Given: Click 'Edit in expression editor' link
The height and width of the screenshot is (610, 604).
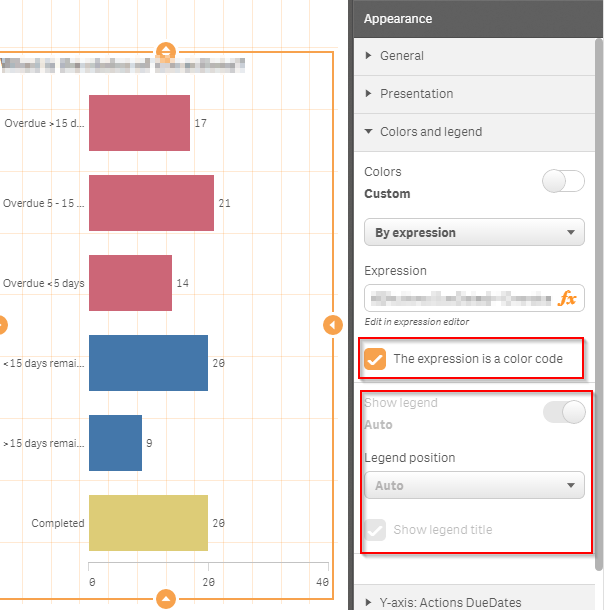Looking at the screenshot, I should [416, 321].
